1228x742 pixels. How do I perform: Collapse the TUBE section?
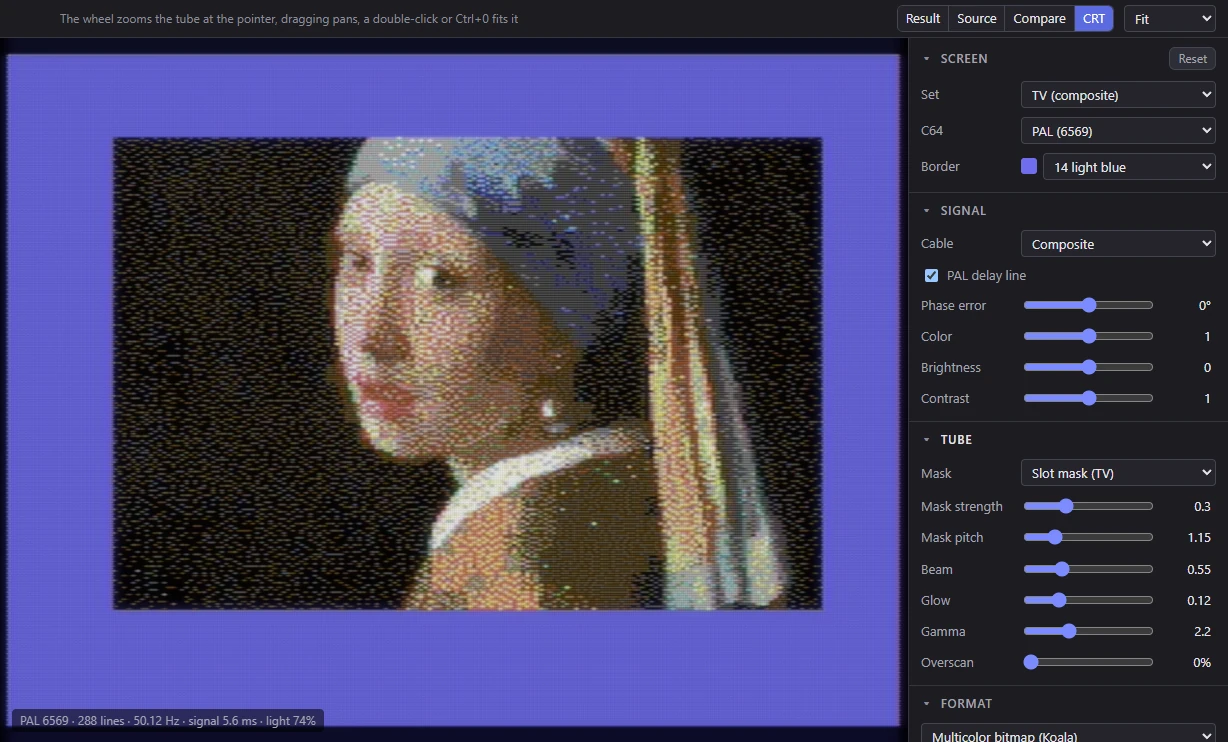point(947,440)
